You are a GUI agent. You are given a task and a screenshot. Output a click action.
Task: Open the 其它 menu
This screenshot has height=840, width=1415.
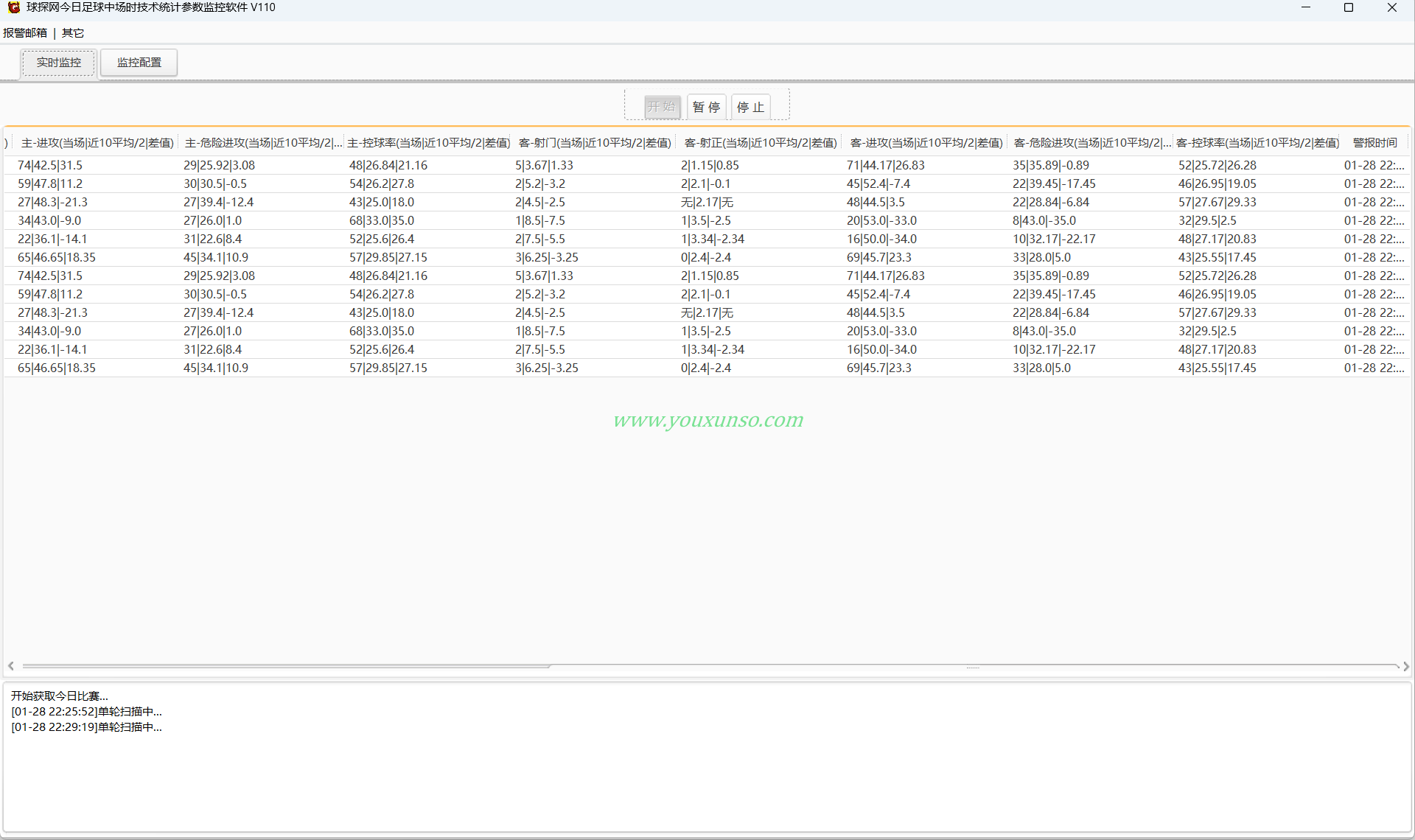[73, 33]
